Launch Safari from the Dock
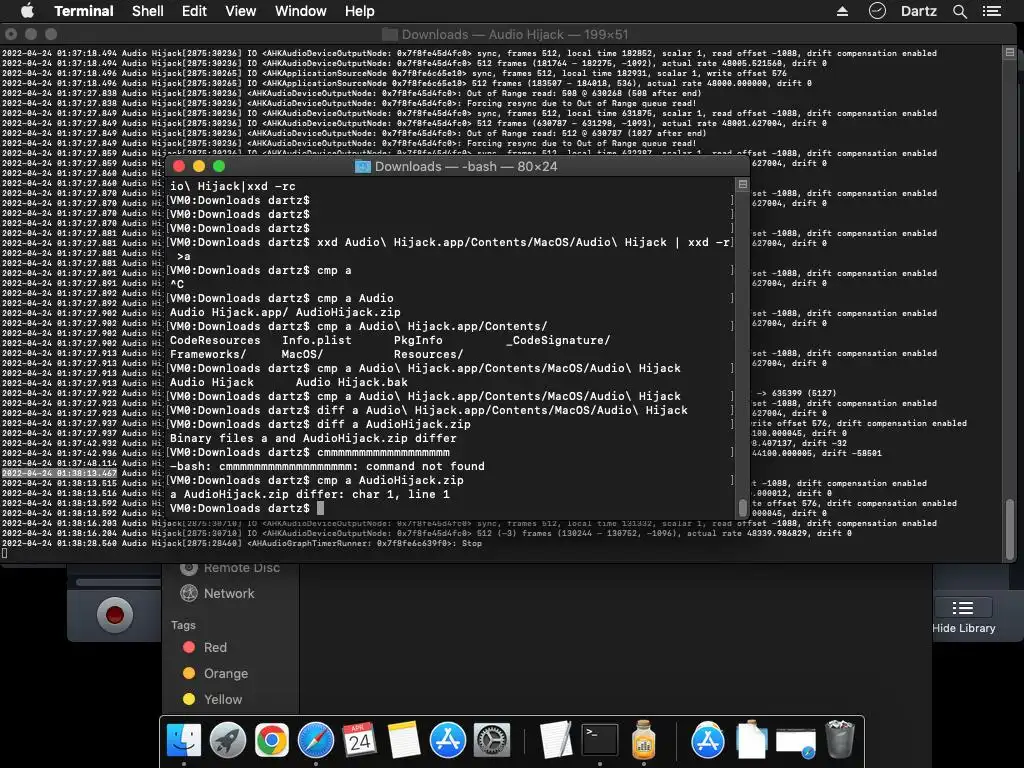This screenshot has width=1024, height=768. pos(315,740)
